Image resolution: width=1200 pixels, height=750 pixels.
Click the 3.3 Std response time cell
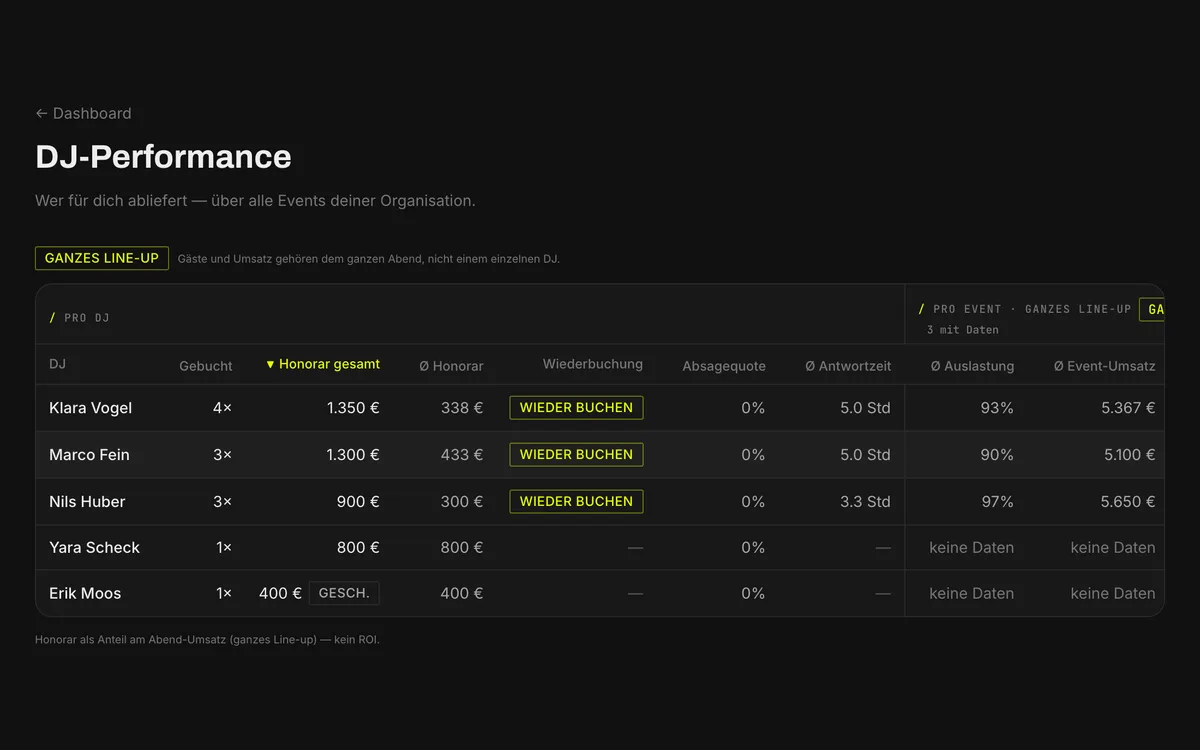tap(865, 502)
